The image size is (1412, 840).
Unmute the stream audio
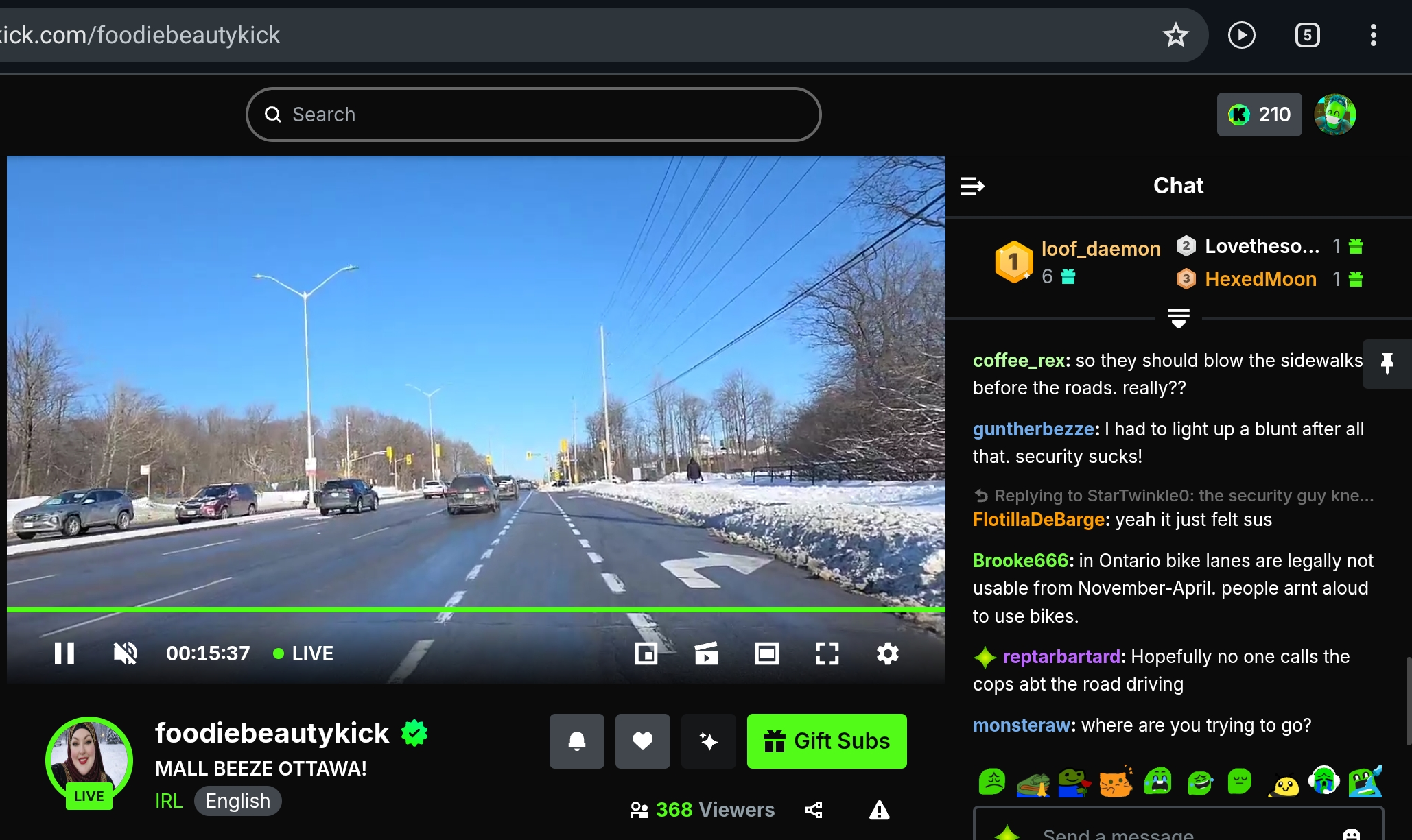[125, 653]
